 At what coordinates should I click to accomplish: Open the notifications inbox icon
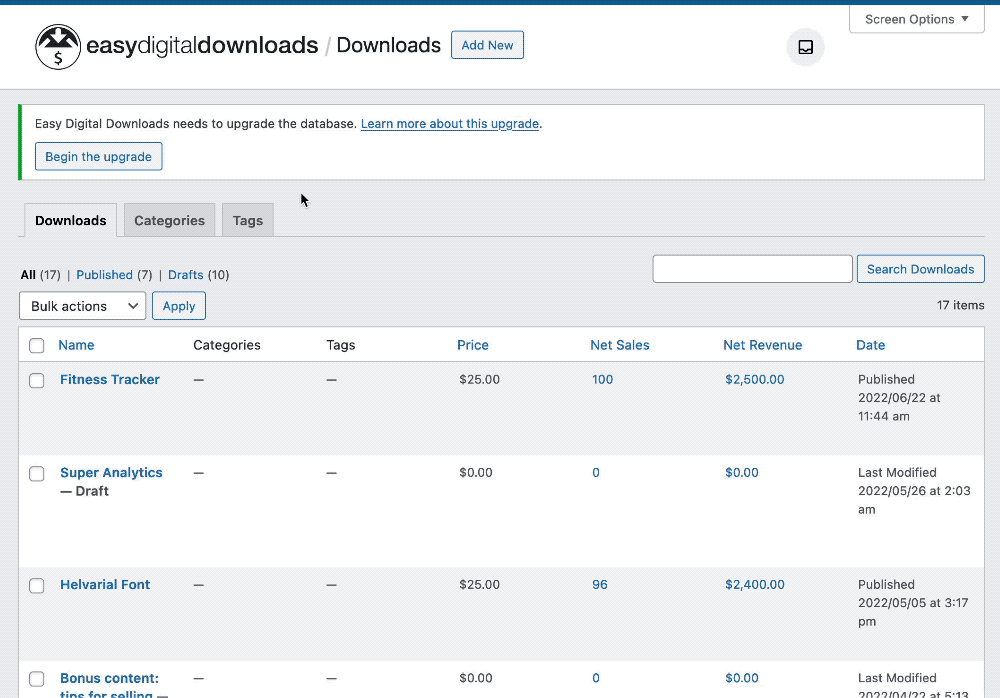pyautogui.click(x=805, y=47)
